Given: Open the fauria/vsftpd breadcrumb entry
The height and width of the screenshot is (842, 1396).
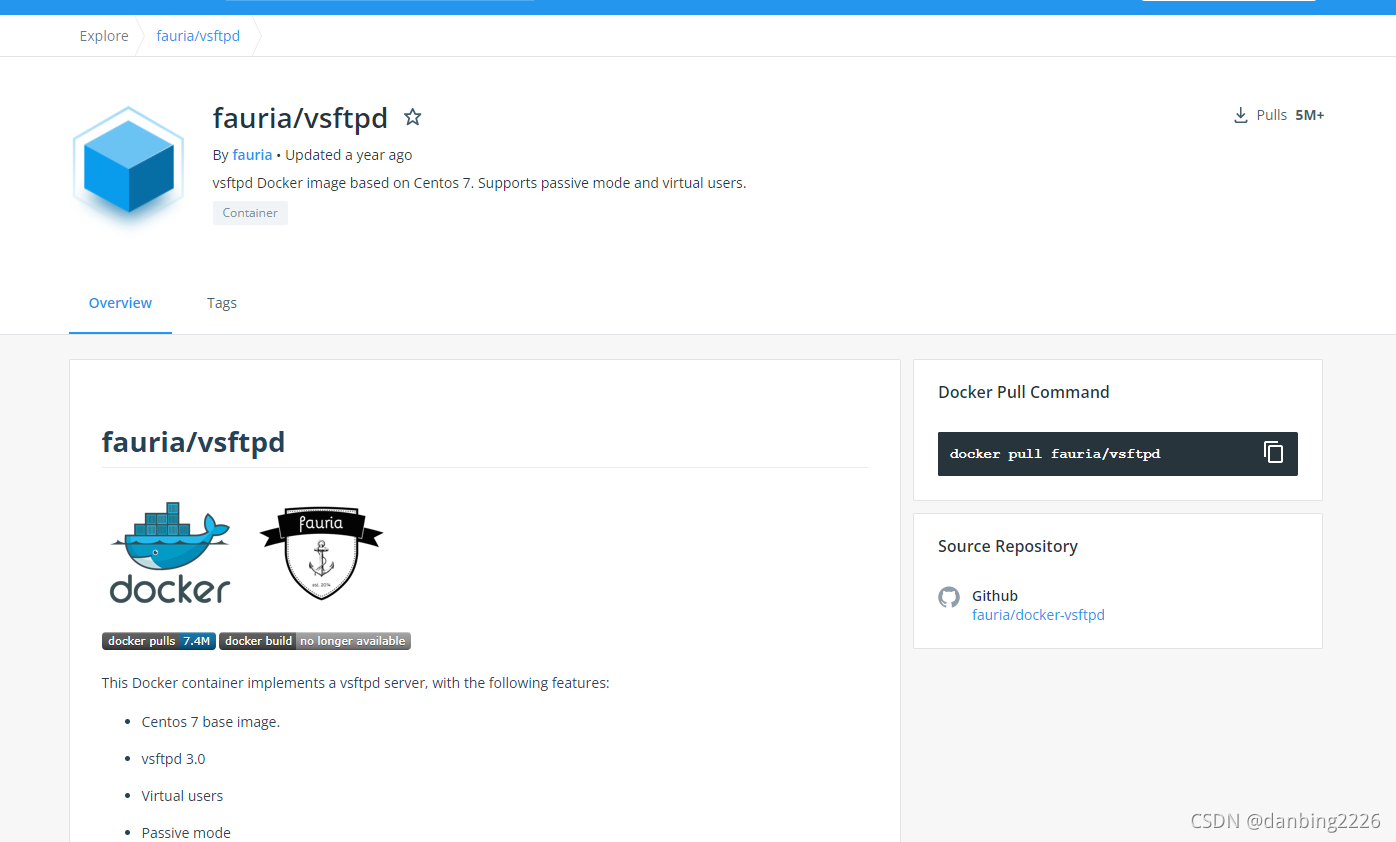Looking at the screenshot, I should coord(197,35).
